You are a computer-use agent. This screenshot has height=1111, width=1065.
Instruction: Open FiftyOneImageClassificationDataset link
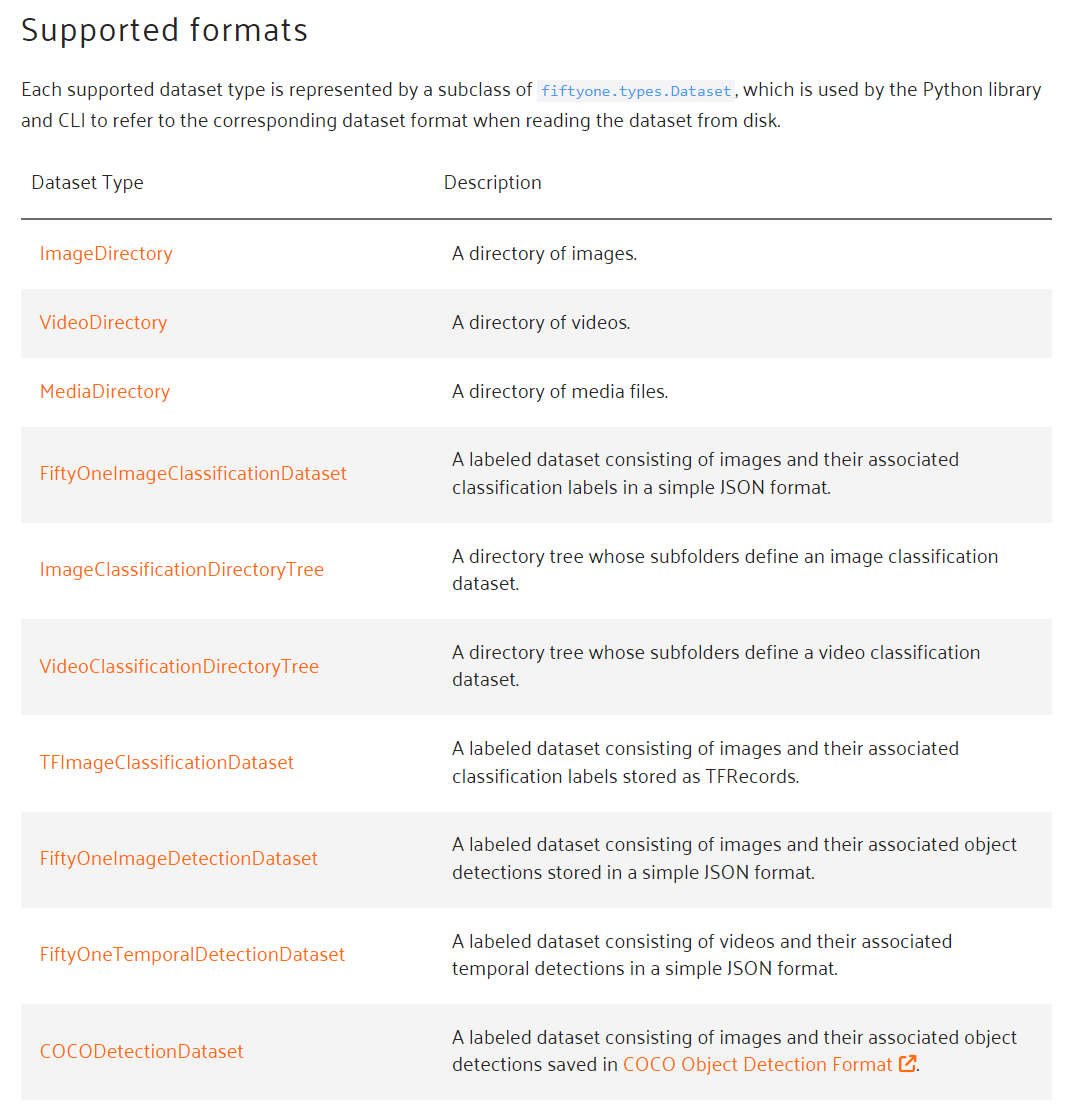point(193,474)
